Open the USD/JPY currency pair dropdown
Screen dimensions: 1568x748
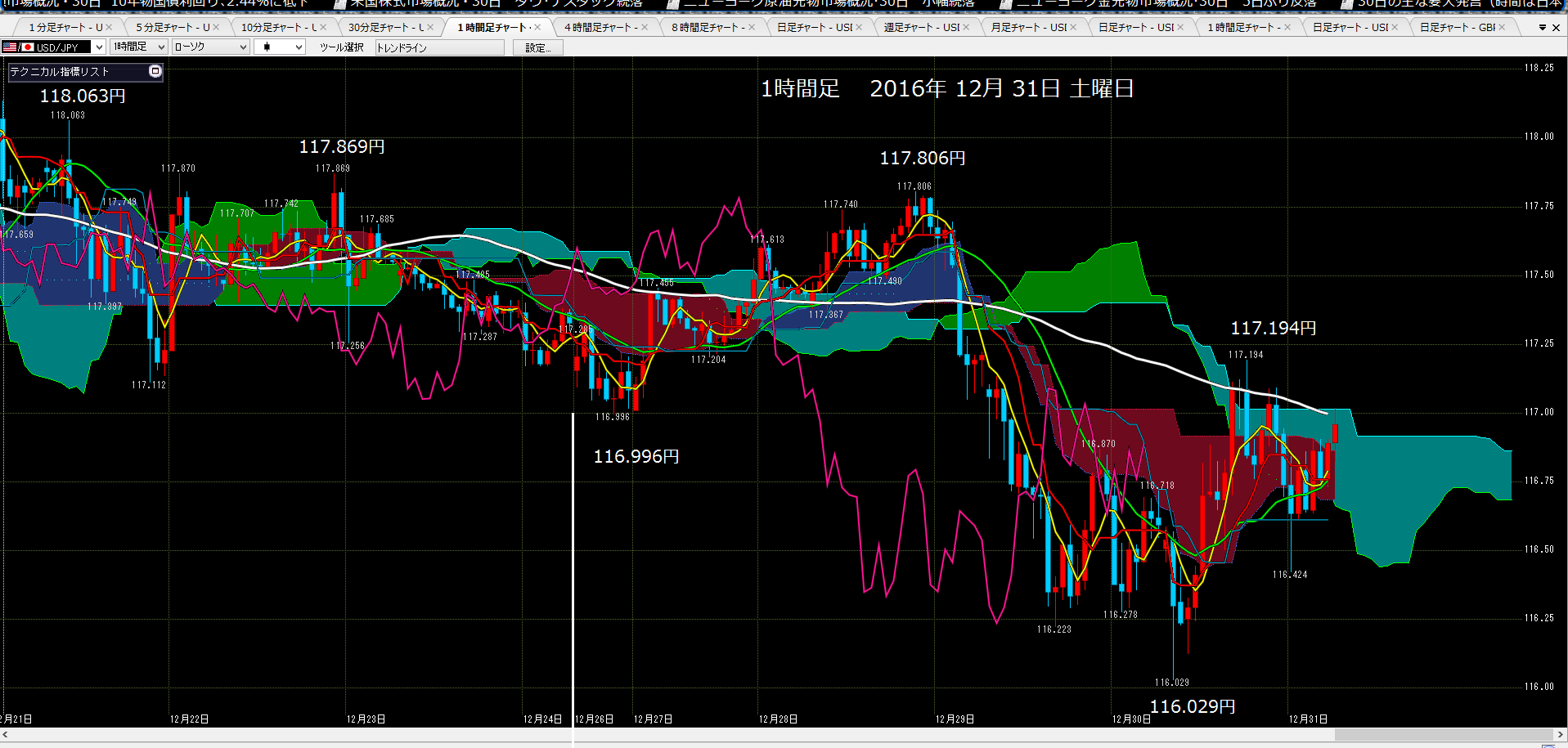coord(53,47)
